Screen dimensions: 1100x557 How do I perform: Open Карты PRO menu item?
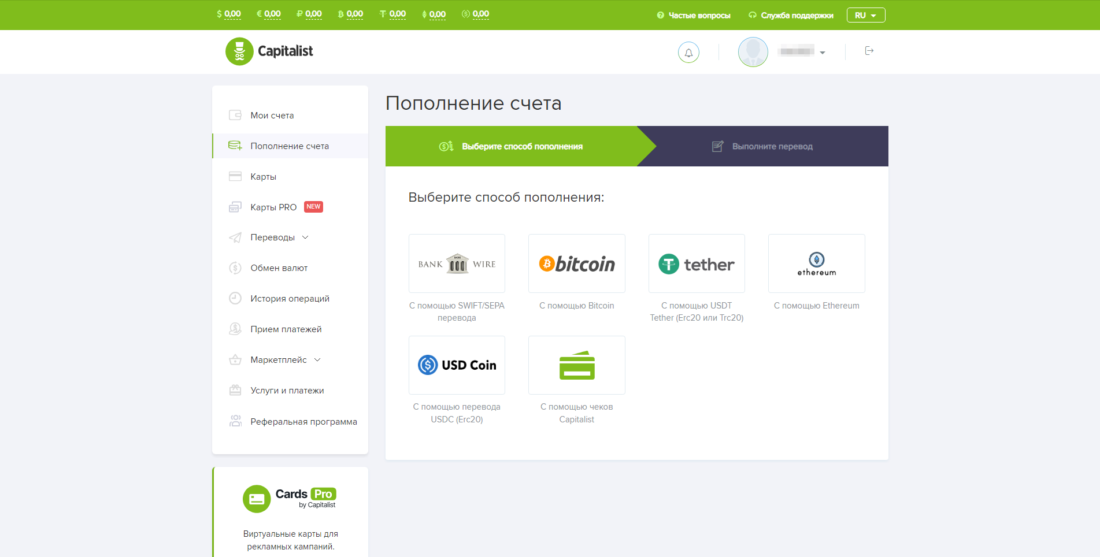coord(273,207)
